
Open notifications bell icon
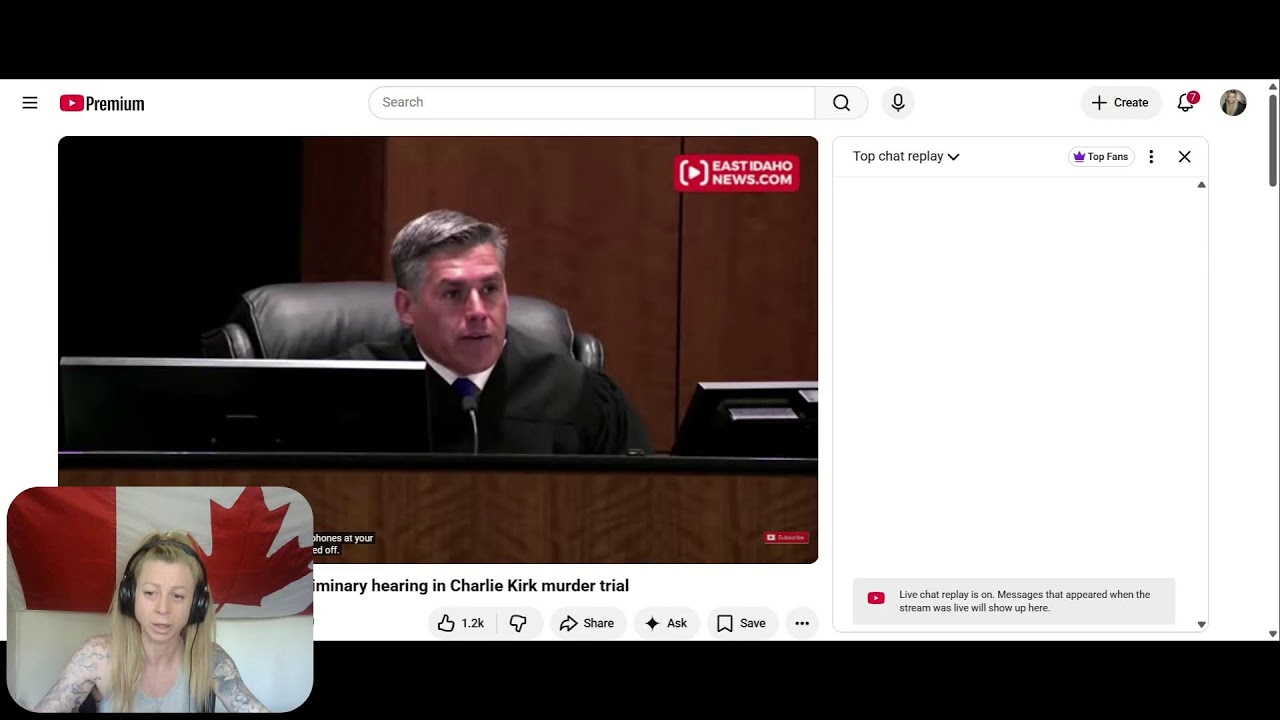coord(1186,102)
